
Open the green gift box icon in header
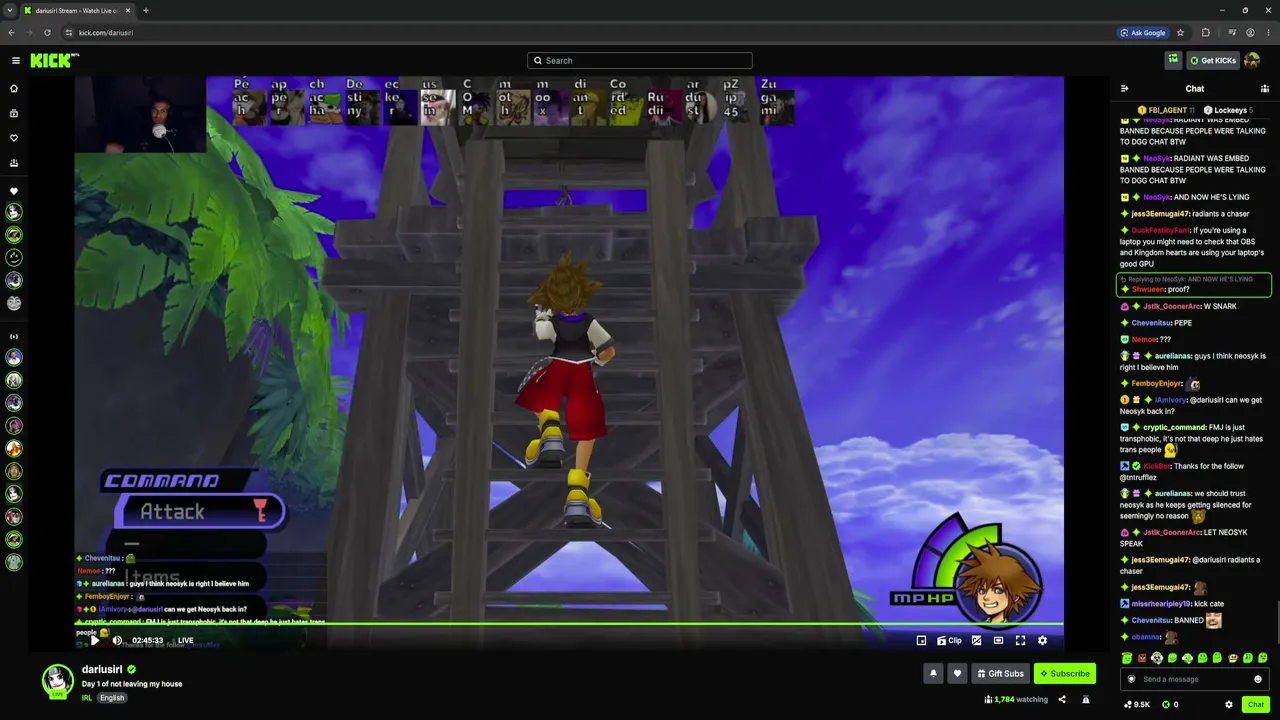tap(1173, 60)
